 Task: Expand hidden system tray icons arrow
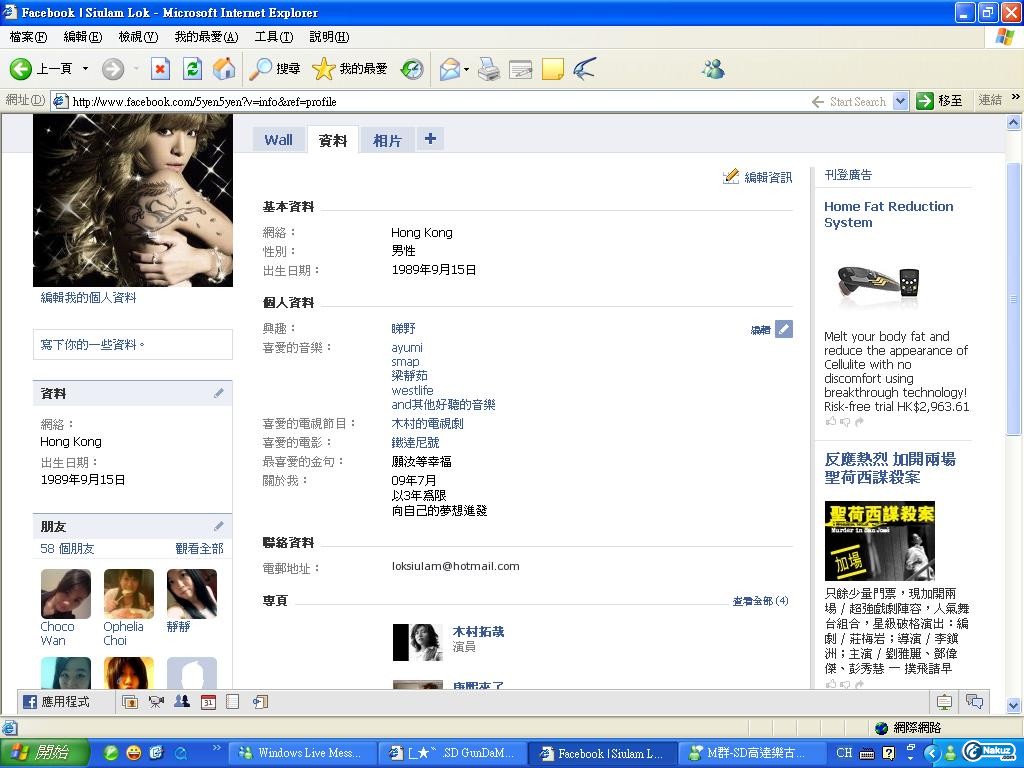point(932,754)
